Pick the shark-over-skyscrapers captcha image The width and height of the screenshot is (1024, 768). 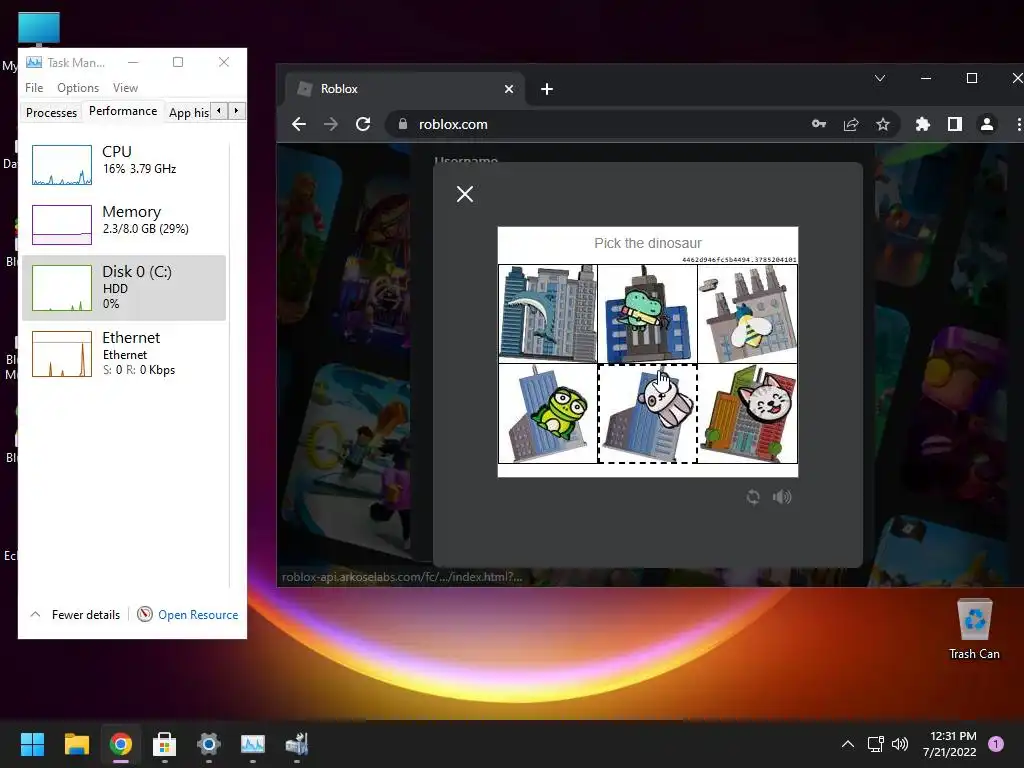(x=548, y=313)
